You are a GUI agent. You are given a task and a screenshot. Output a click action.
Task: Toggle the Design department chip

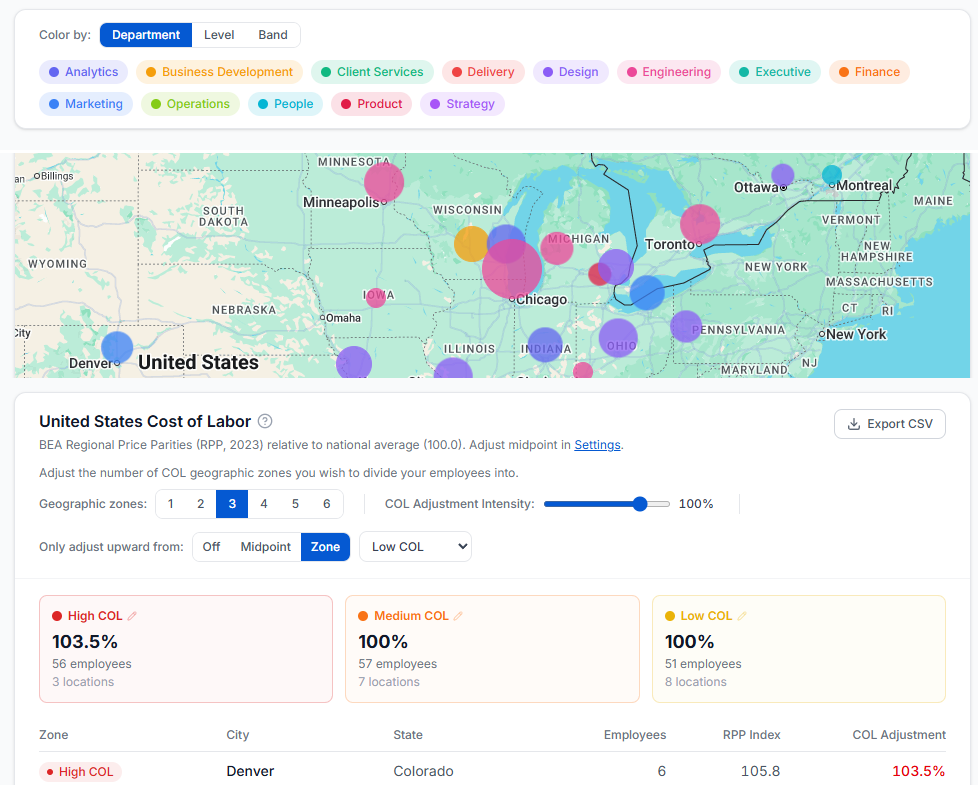pyautogui.click(x=571, y=72)
